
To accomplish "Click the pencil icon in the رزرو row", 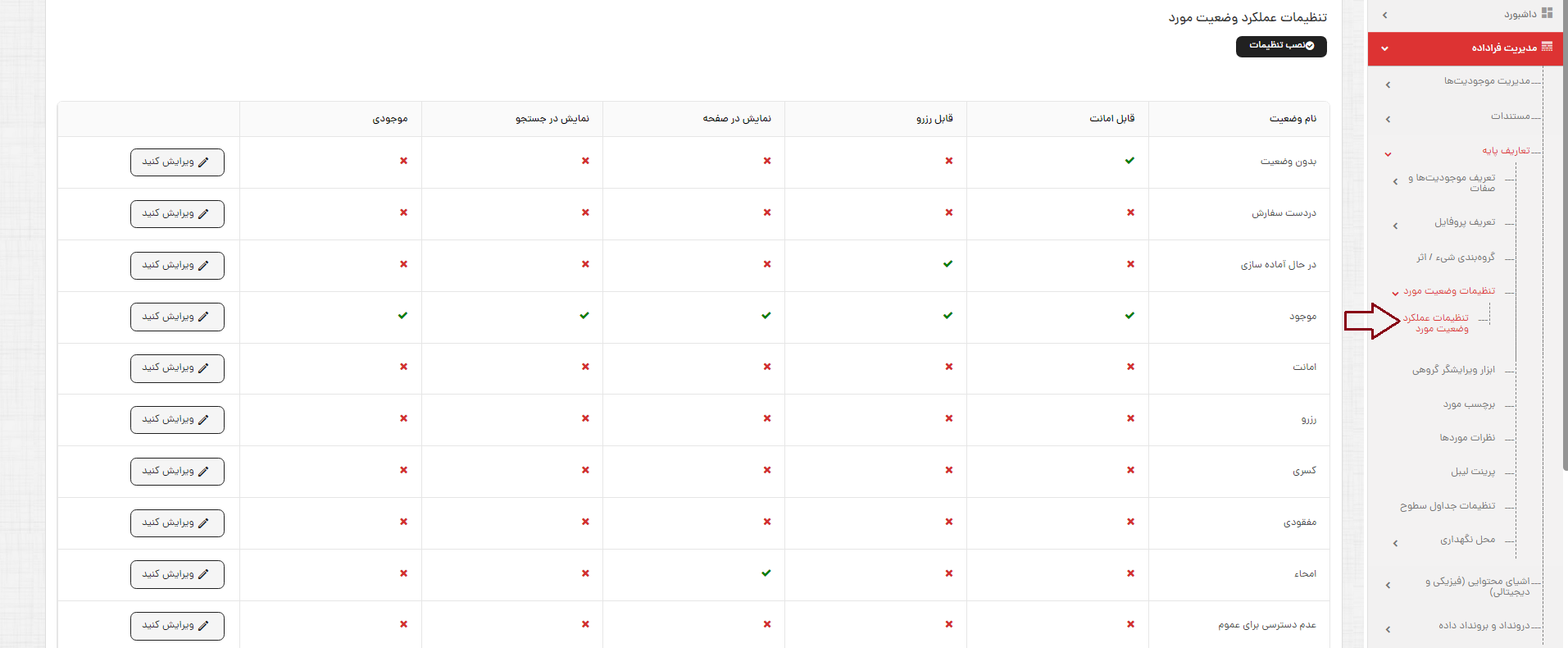I will [203, 420].
